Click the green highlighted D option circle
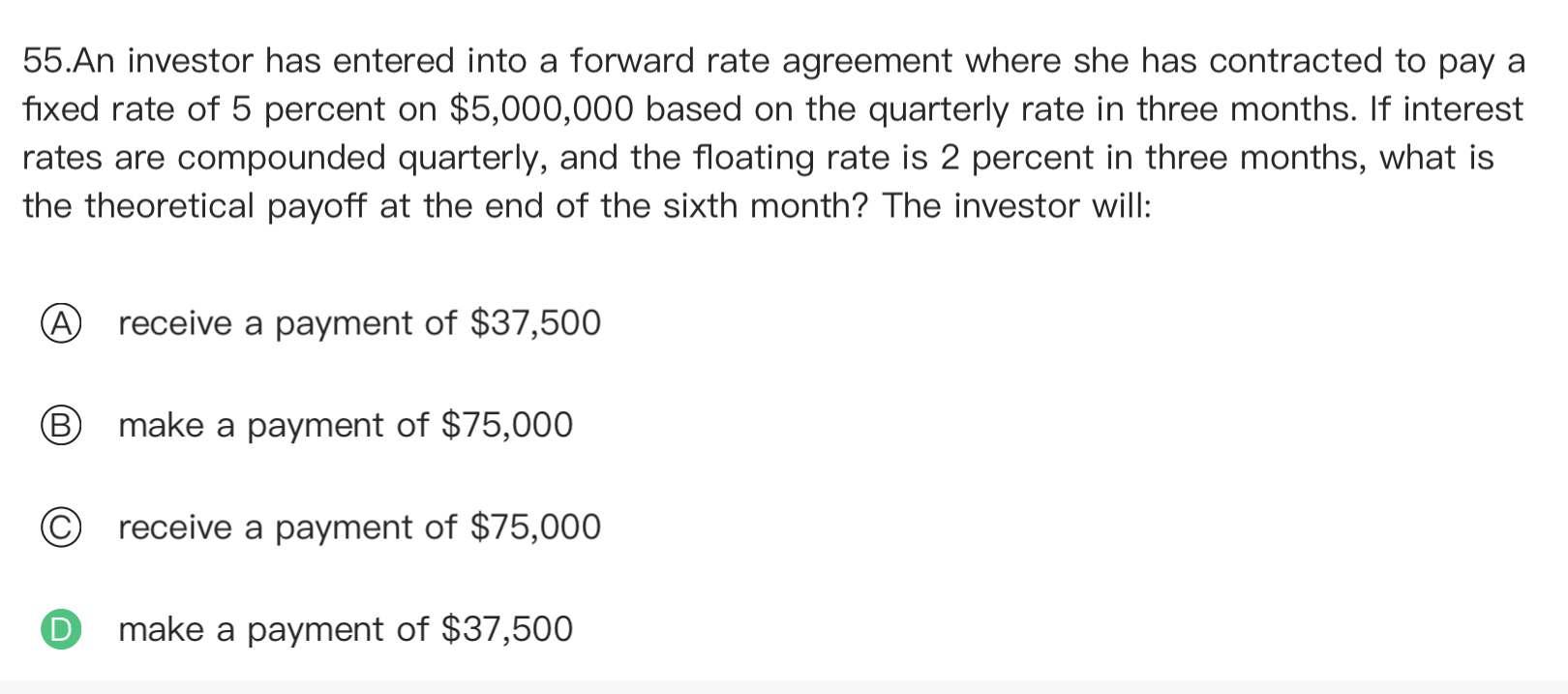Image resolution: width=1568 pixels, height=694 pixels. [61, 630]
